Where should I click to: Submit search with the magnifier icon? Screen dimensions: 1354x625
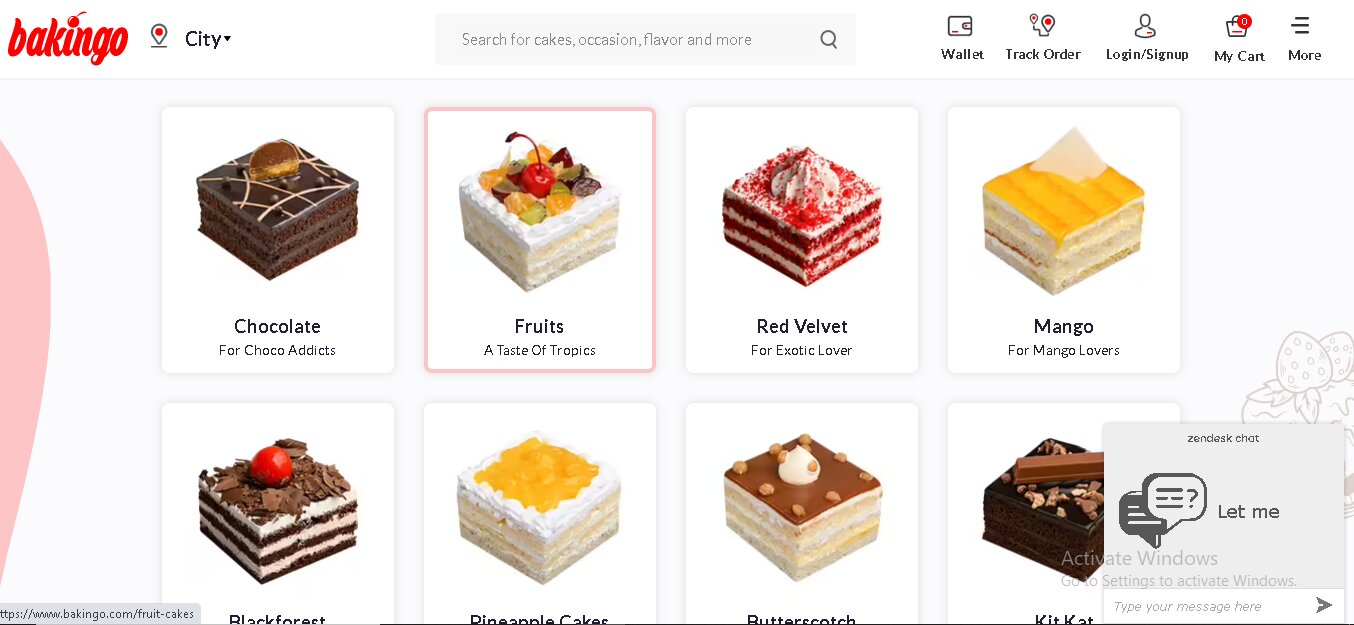tap(828, 39)
